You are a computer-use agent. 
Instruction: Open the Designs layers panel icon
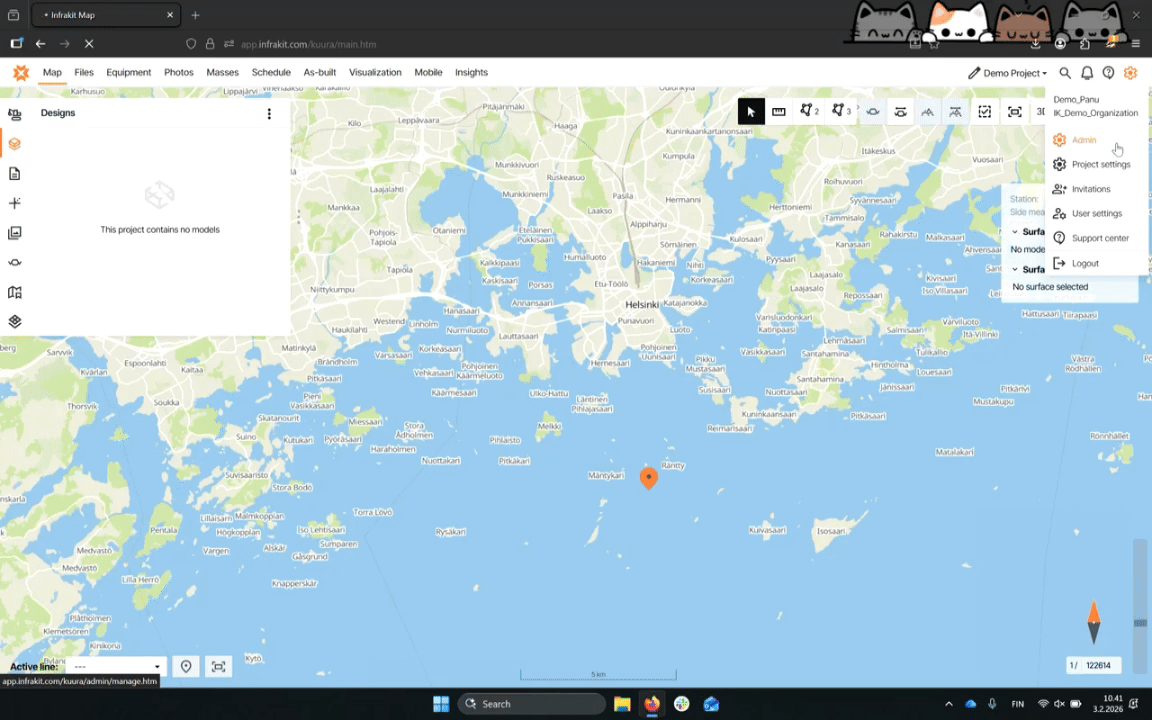point(15,143)
